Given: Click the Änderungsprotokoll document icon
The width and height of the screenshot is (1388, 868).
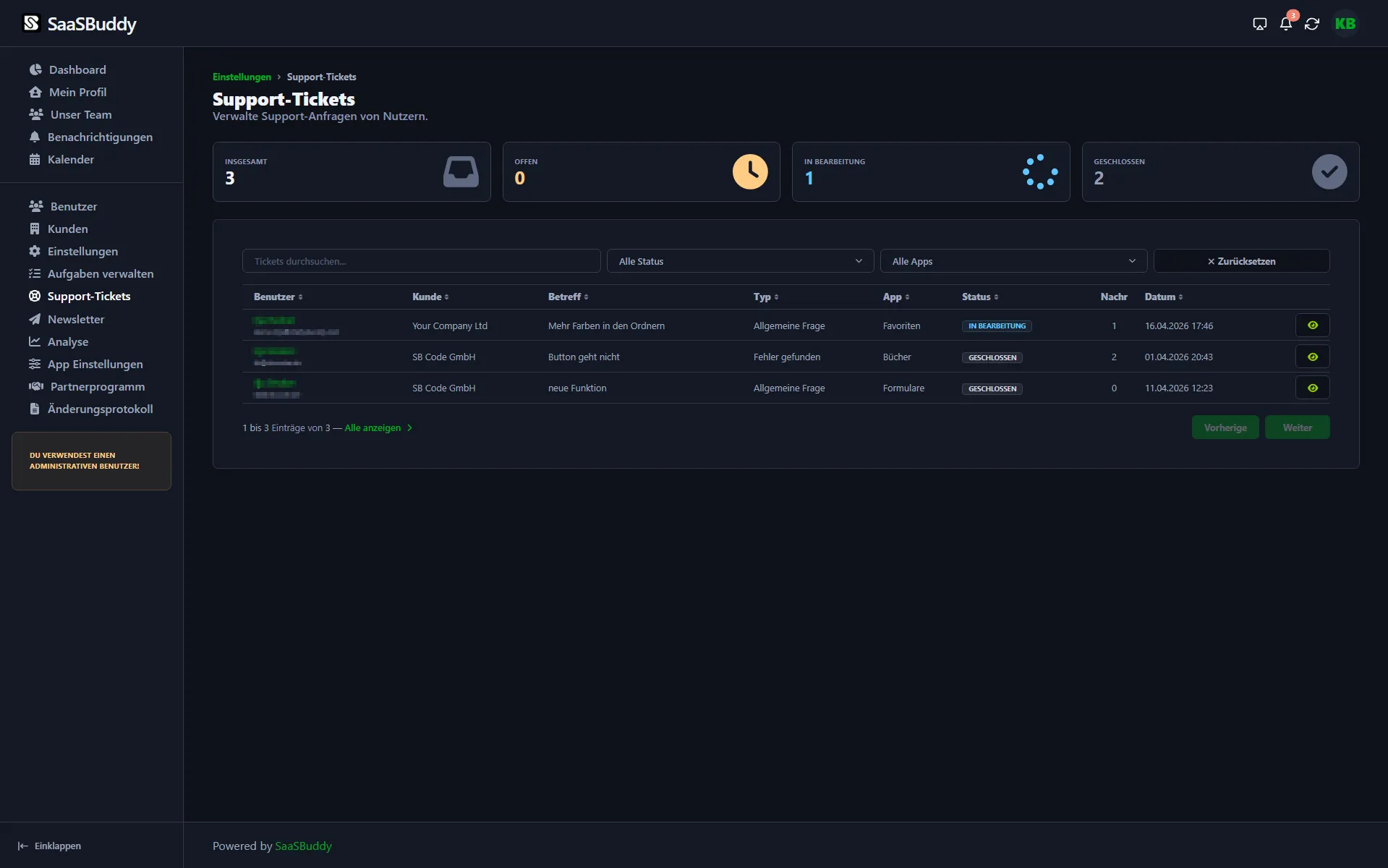Looking at the screenshot, I should [35, 409].
